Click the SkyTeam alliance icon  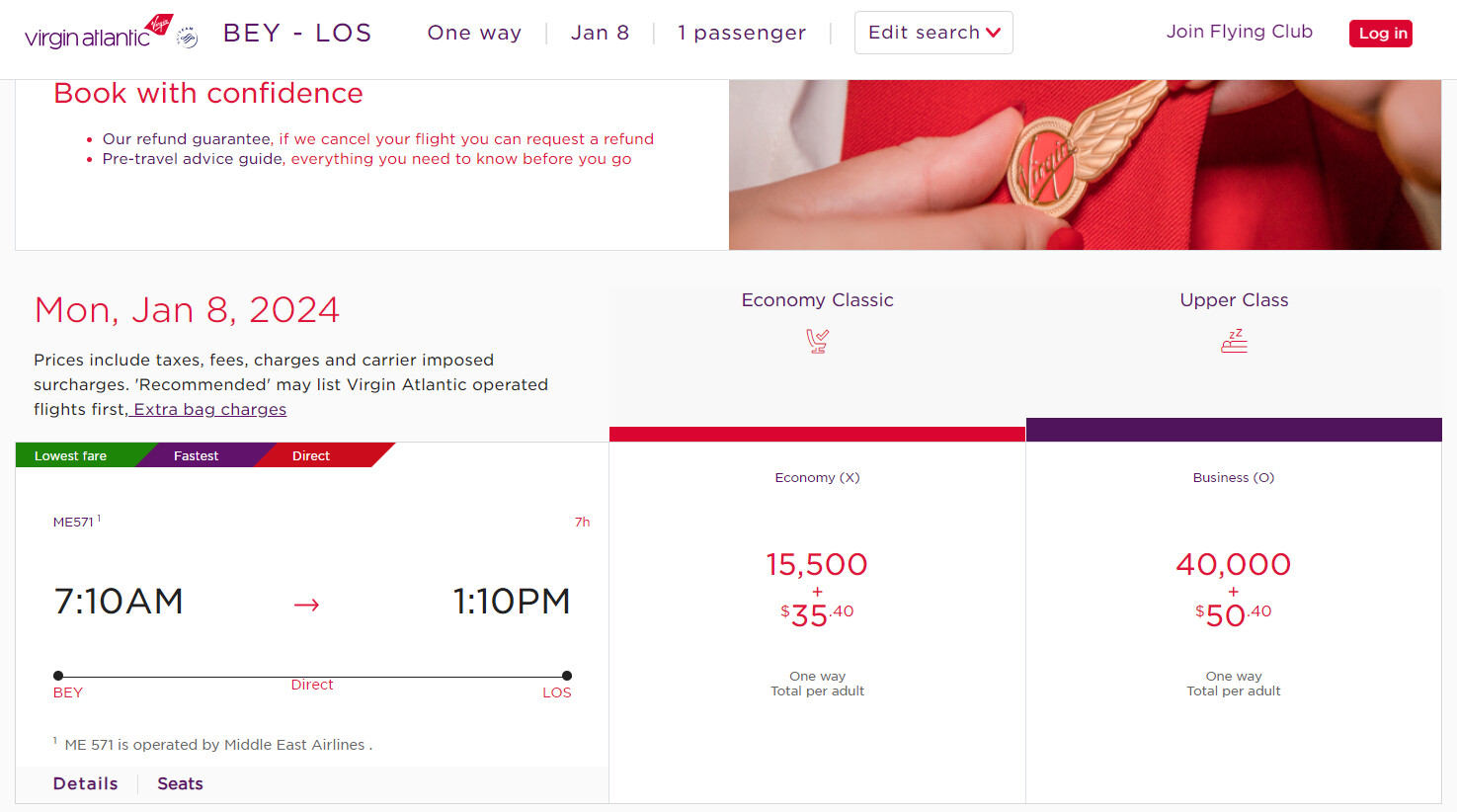(187, 39)
